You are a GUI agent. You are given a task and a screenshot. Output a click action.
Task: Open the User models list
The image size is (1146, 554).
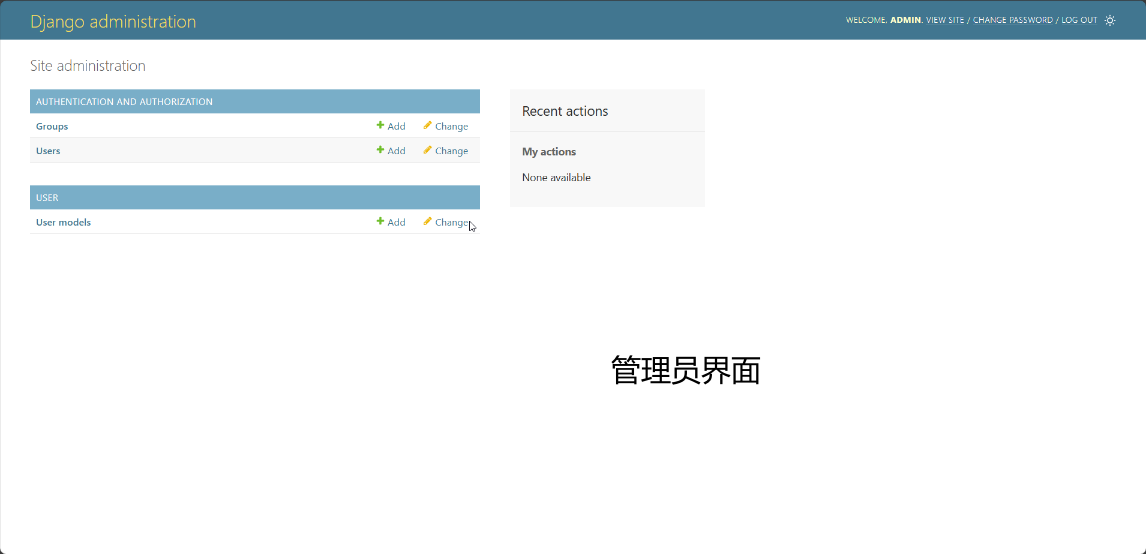point(63,223)
